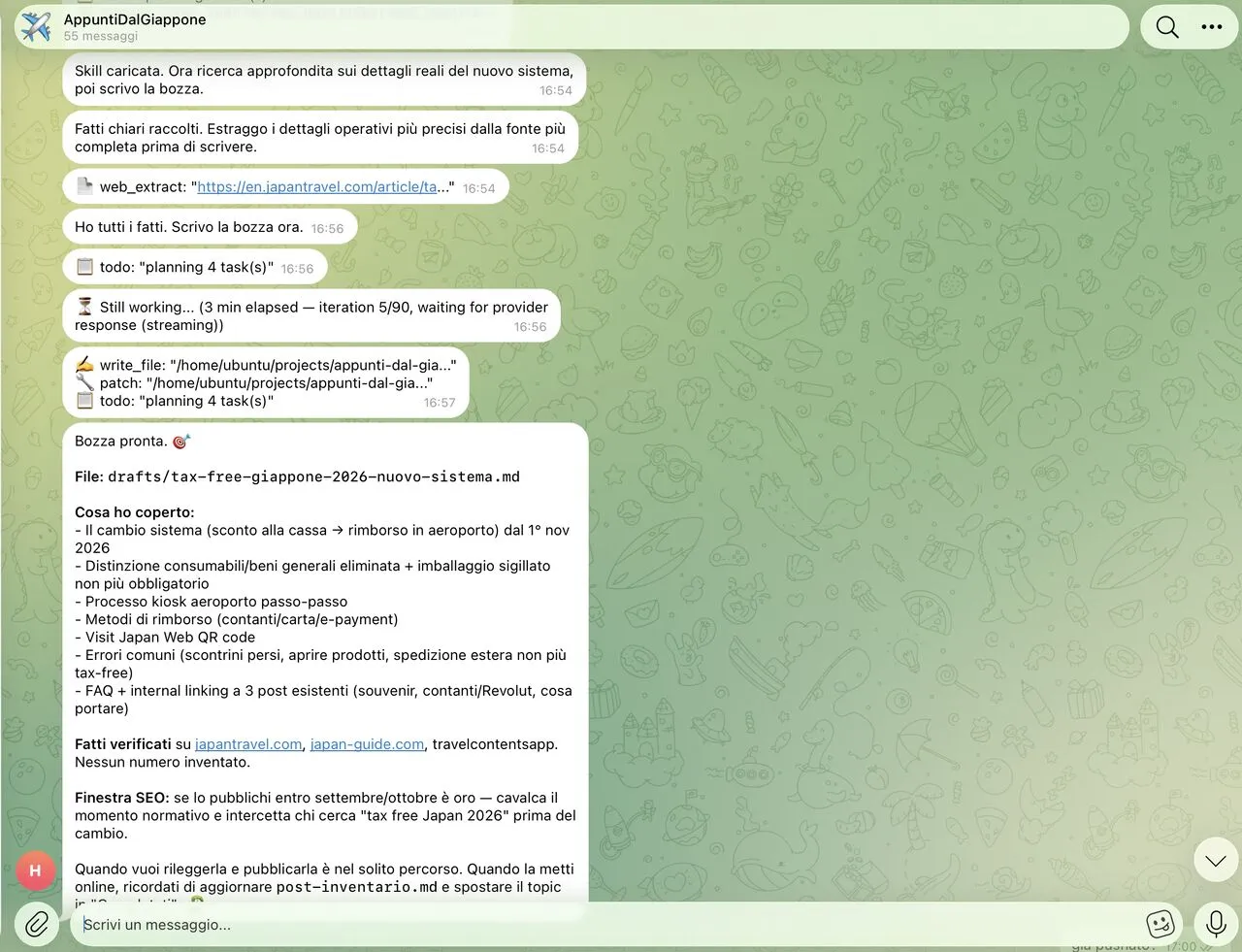This screenshot has width=1242, height=952.
Task: Click the AppuntiDalGiappone chat title
Action: (x=135, y=19)
